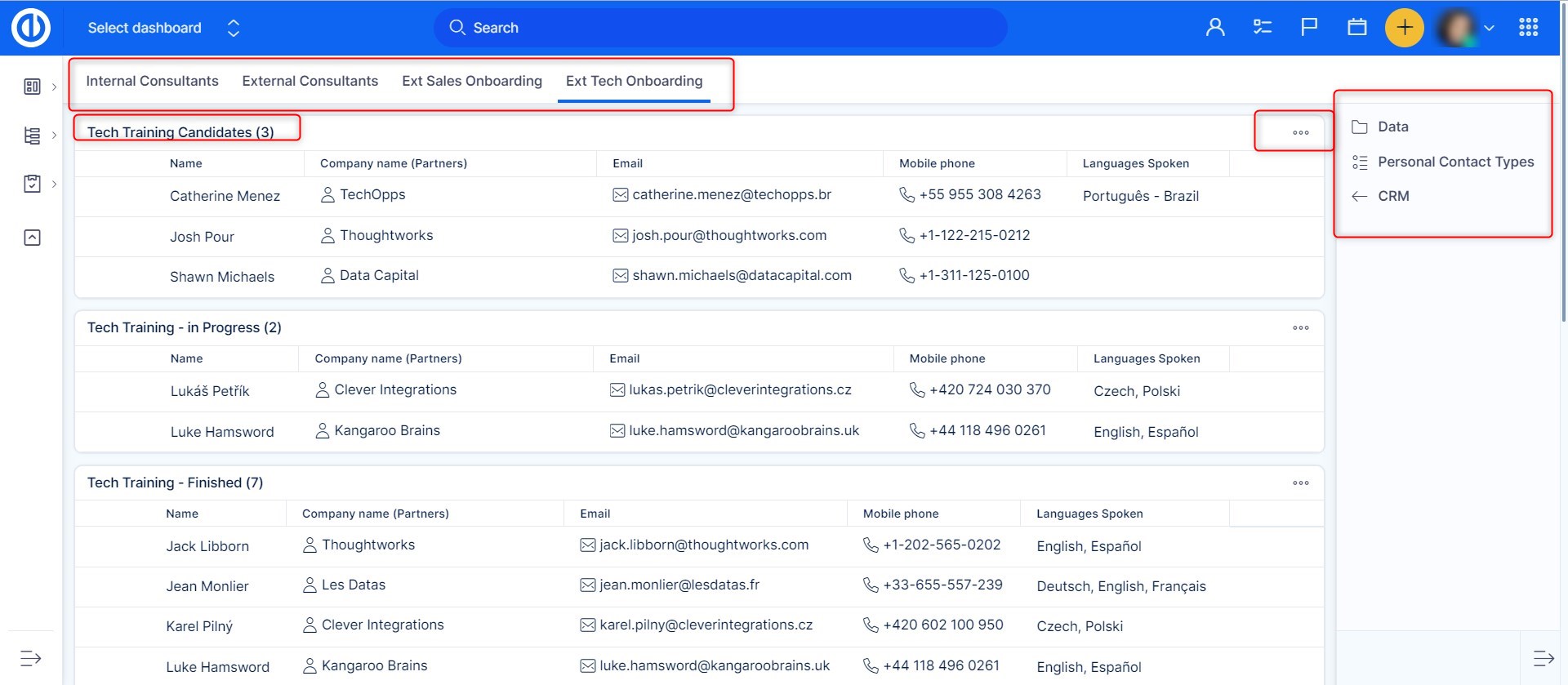Open the Select dashboard dropdown
The height and width of the screenshot is (685, 1568).
(163, 28)
